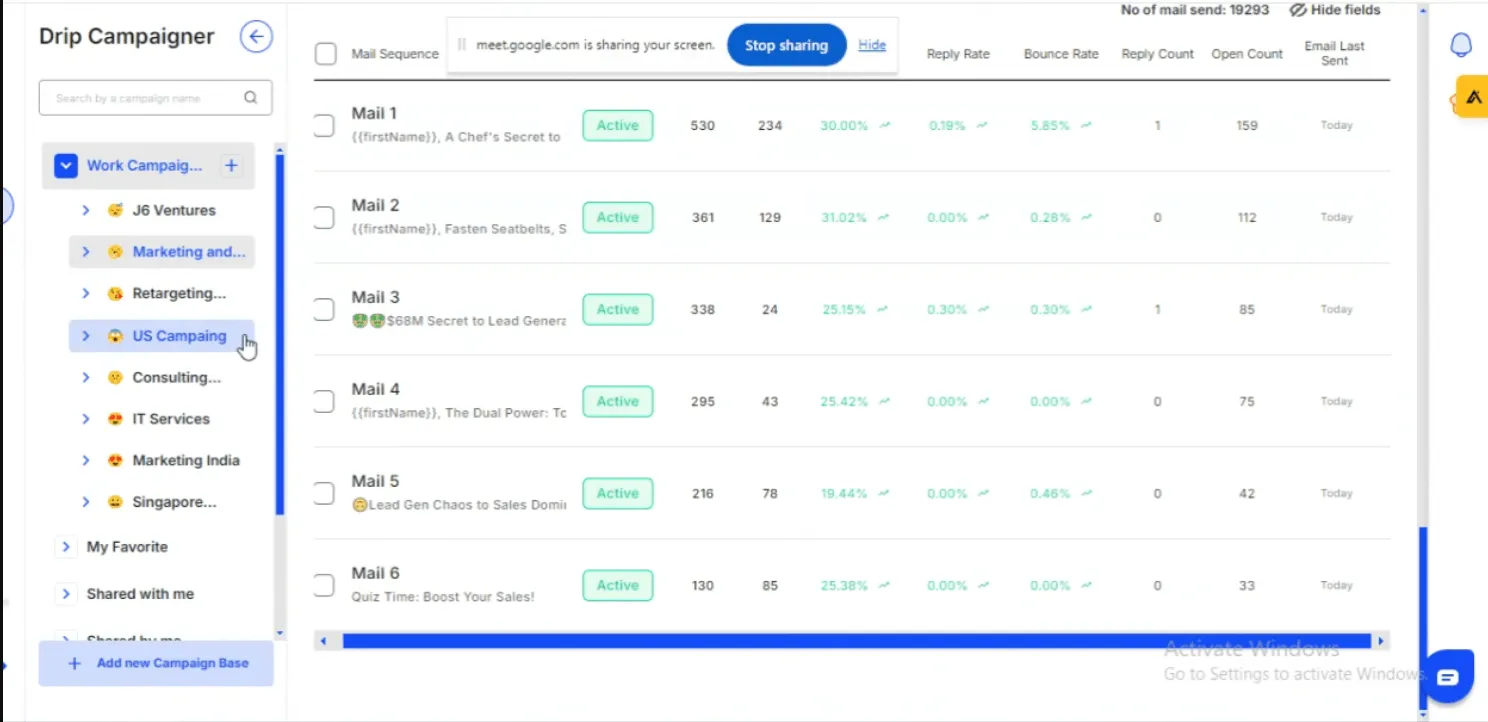Click the plus icon next to Work Campaign
The width and height of the screenshot is (1488, 722).
(x=231, y=165)
